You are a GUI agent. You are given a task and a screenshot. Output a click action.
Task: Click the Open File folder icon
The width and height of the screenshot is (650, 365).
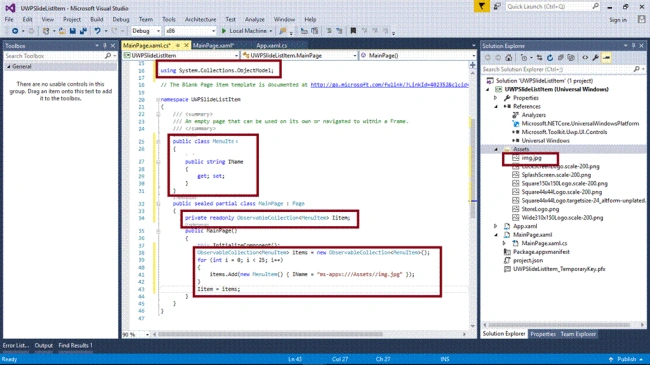click(62, 31)
